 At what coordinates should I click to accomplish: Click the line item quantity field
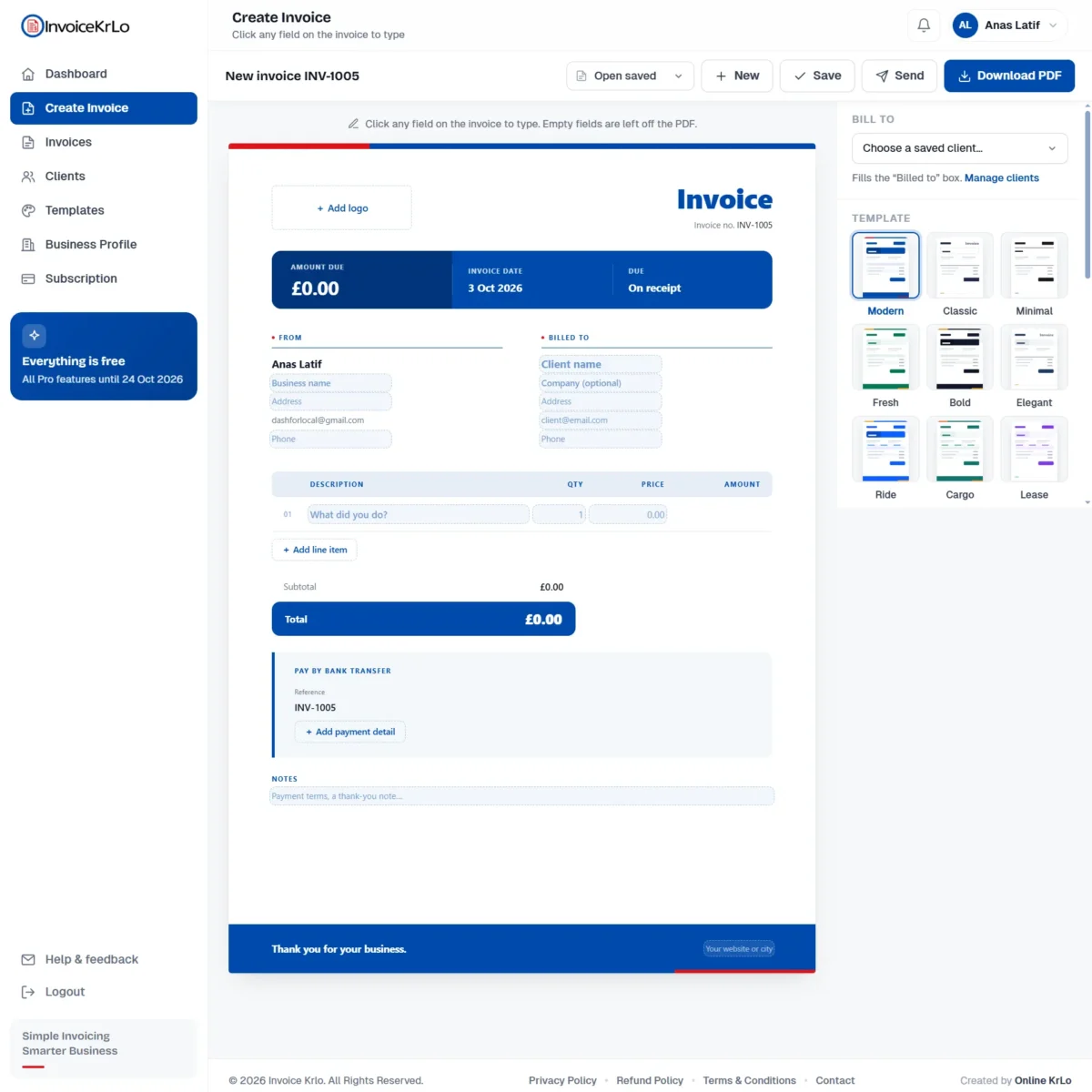559,514
